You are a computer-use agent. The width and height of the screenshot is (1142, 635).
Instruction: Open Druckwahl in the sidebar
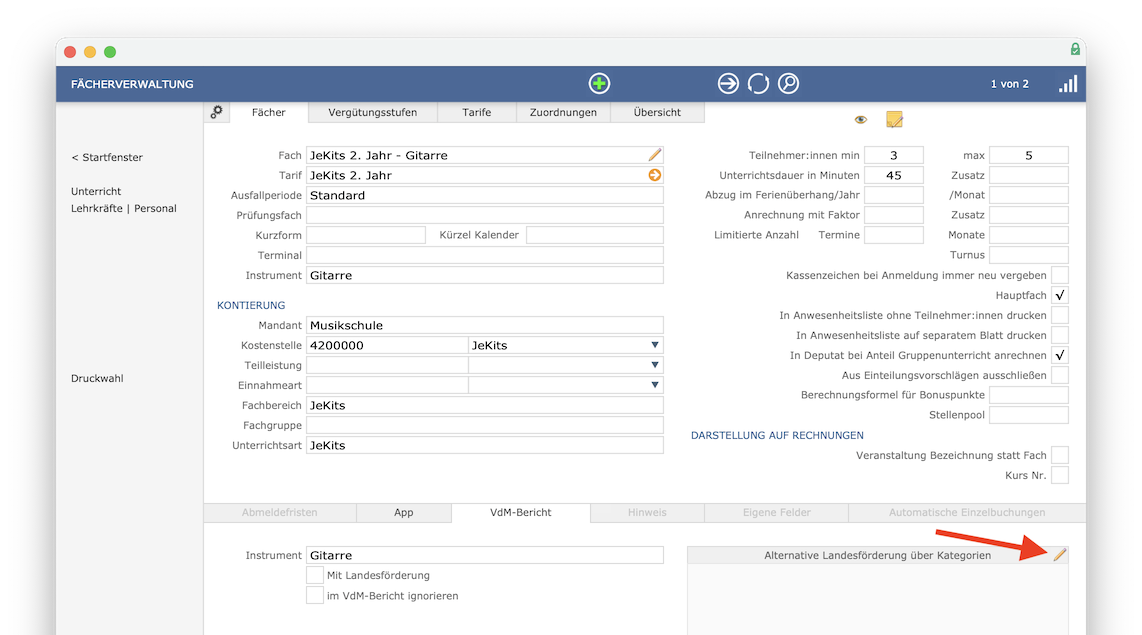coord(97,379)
